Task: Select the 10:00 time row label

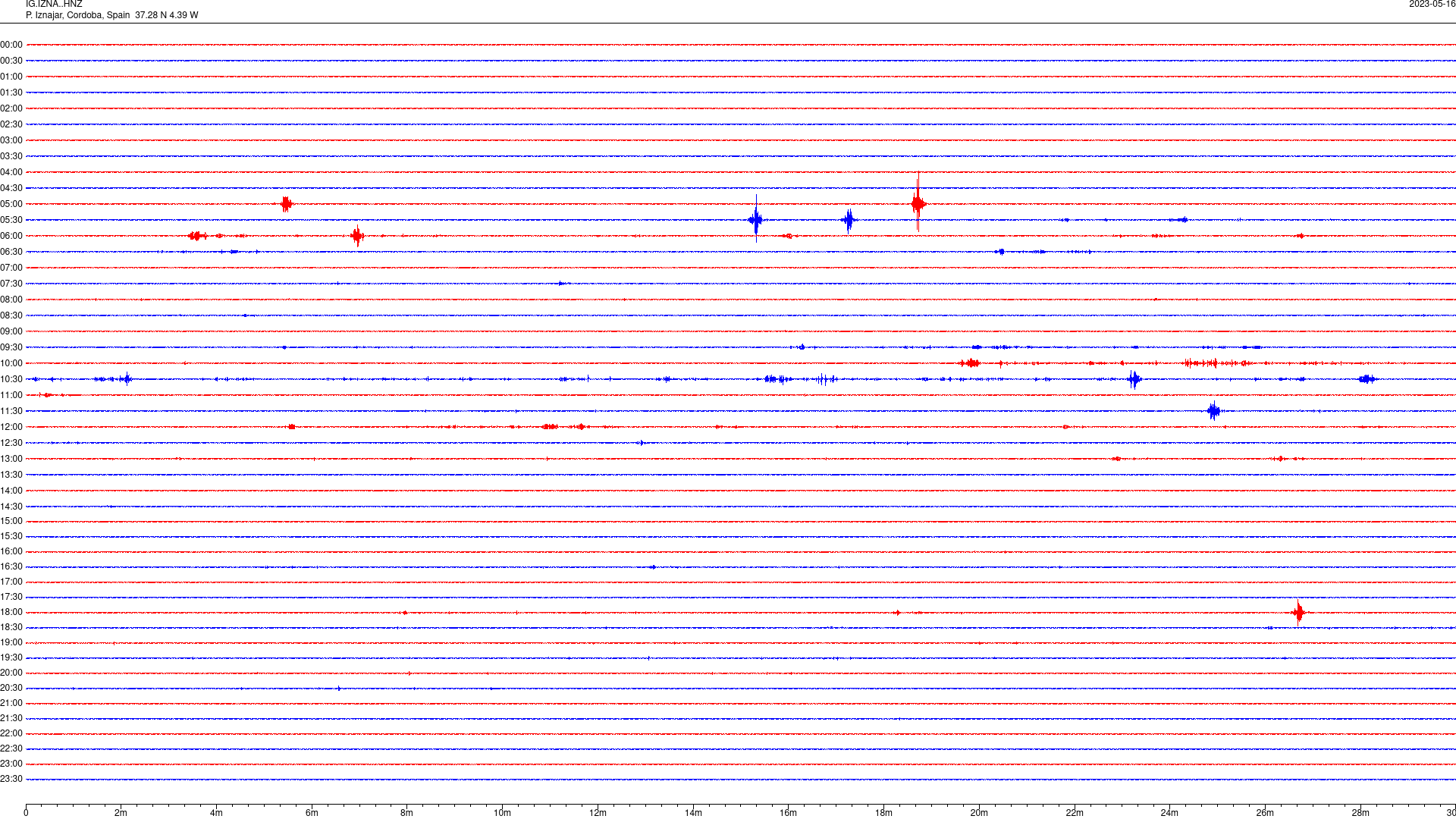Action: (x=11, y=363)
